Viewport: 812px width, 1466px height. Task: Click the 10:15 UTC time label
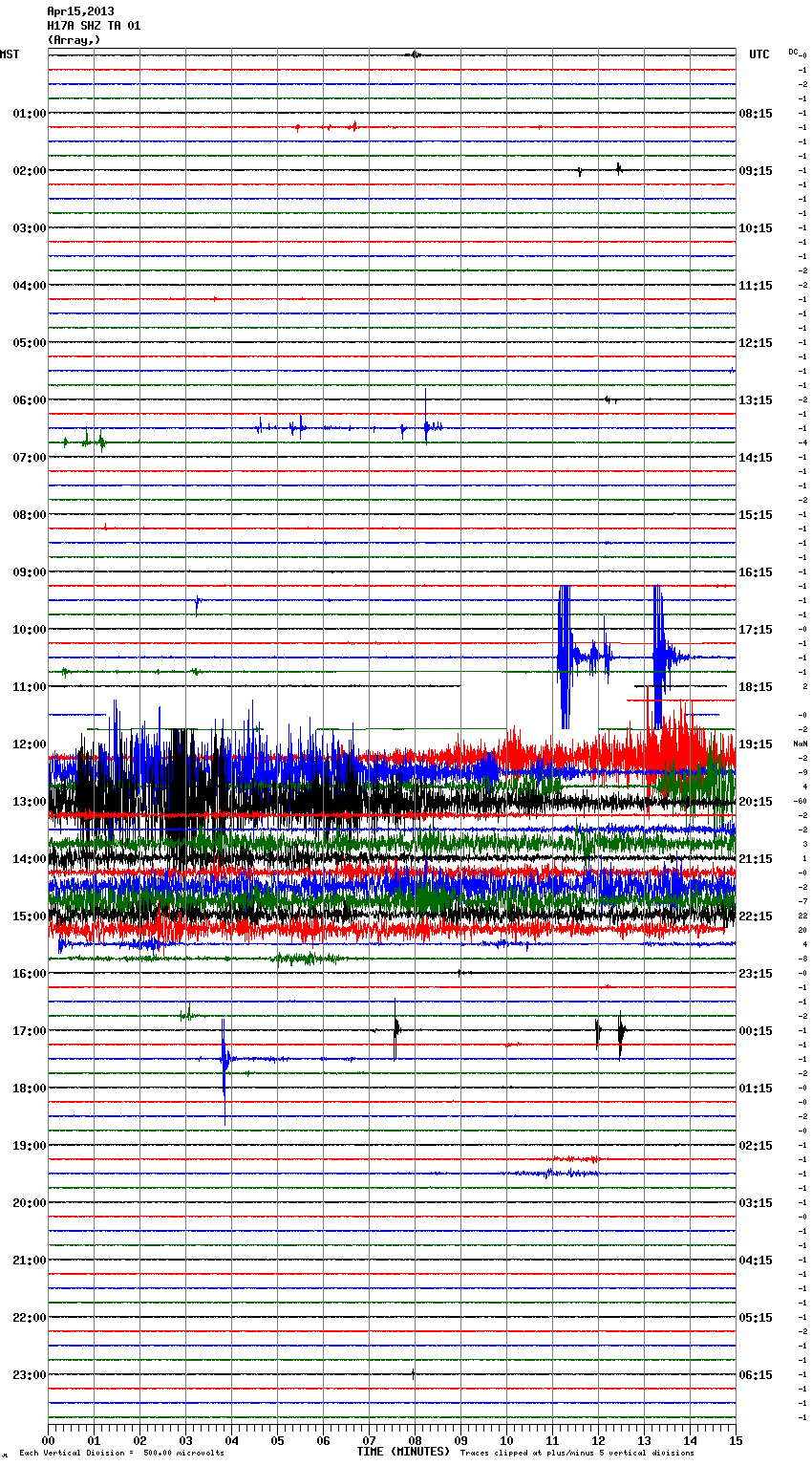click(x=756, y=228)
